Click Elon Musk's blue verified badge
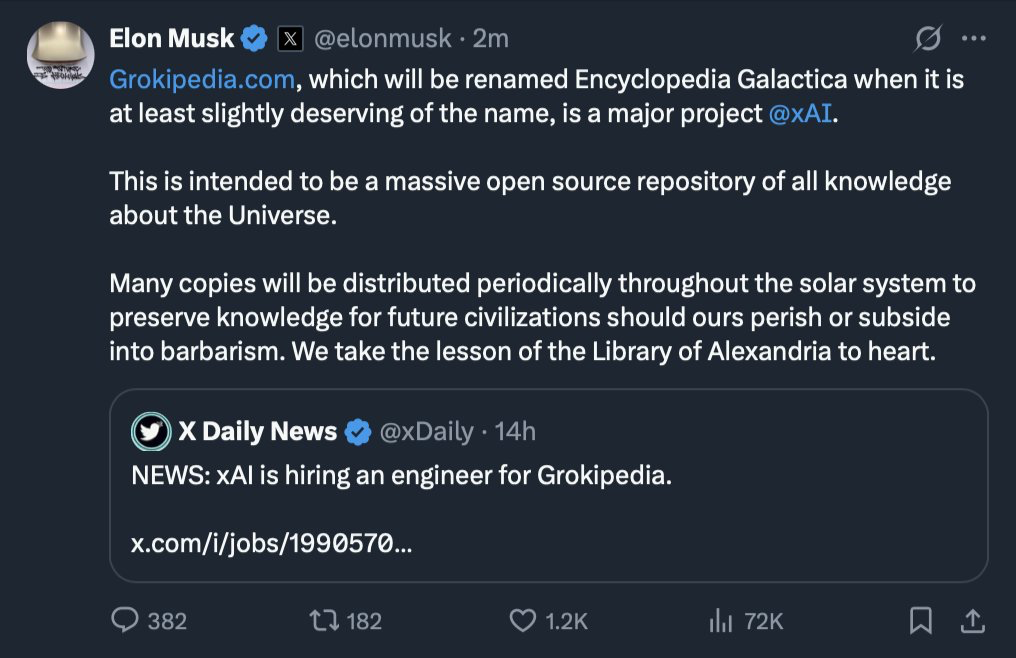Screen dimensions: 1016x658 pyautogui.click(x=255, y=39)
